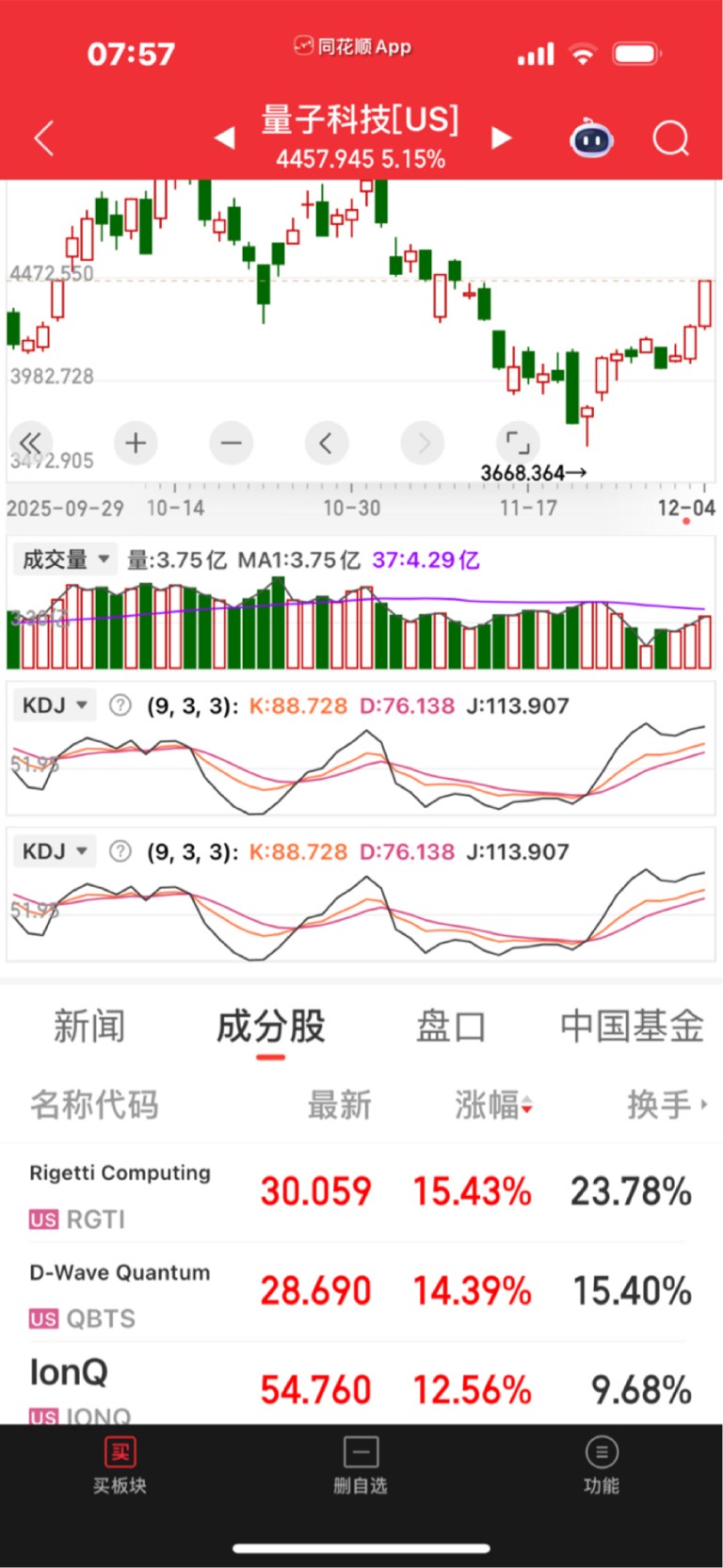This screenshot has height=1568, width=723.
Task: Open the second KDJ indicator dropdown
Action: [55, 851]
